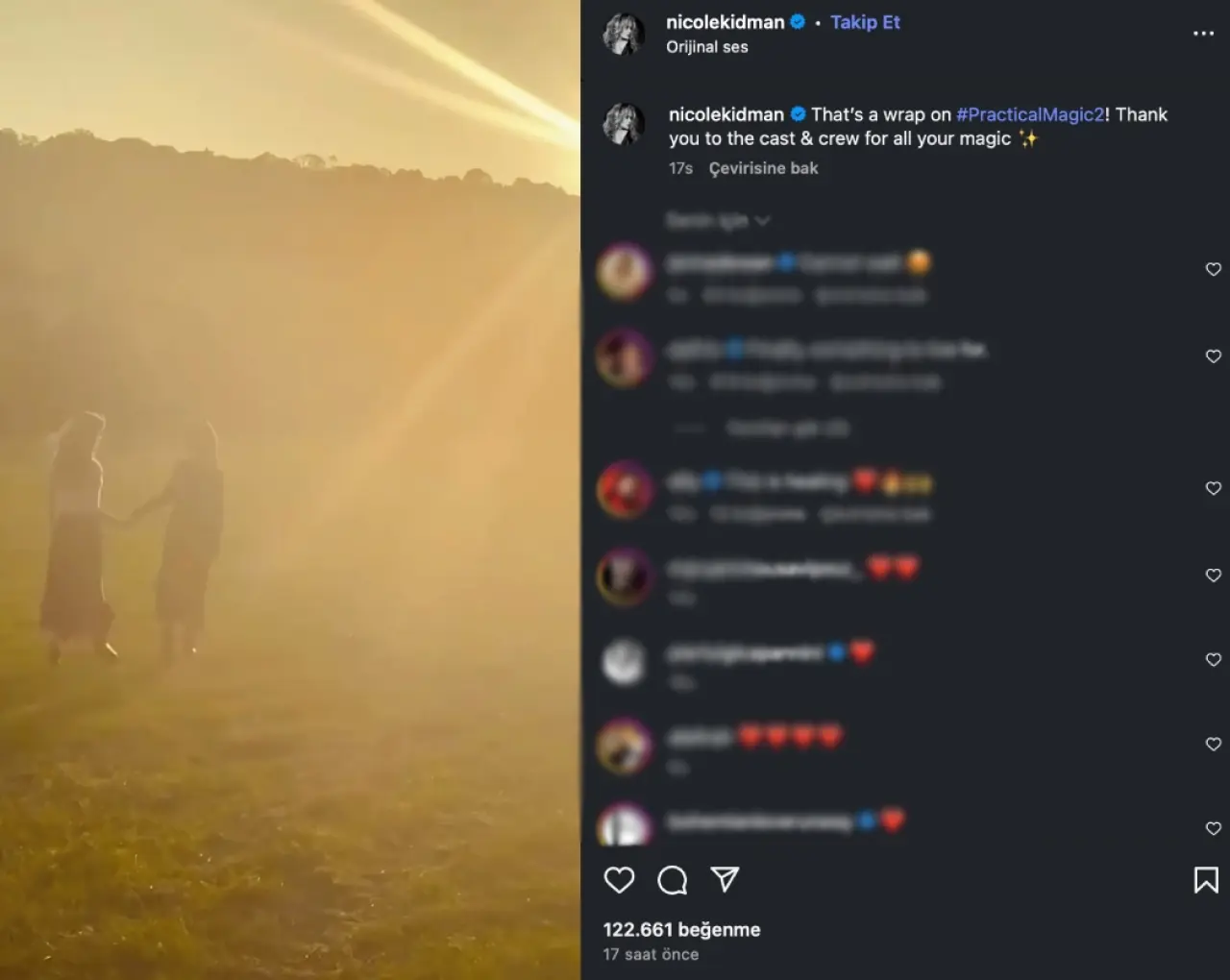Translate caption with Çevirisine bak
The image size is (1230, 980).
coord(763,168)
